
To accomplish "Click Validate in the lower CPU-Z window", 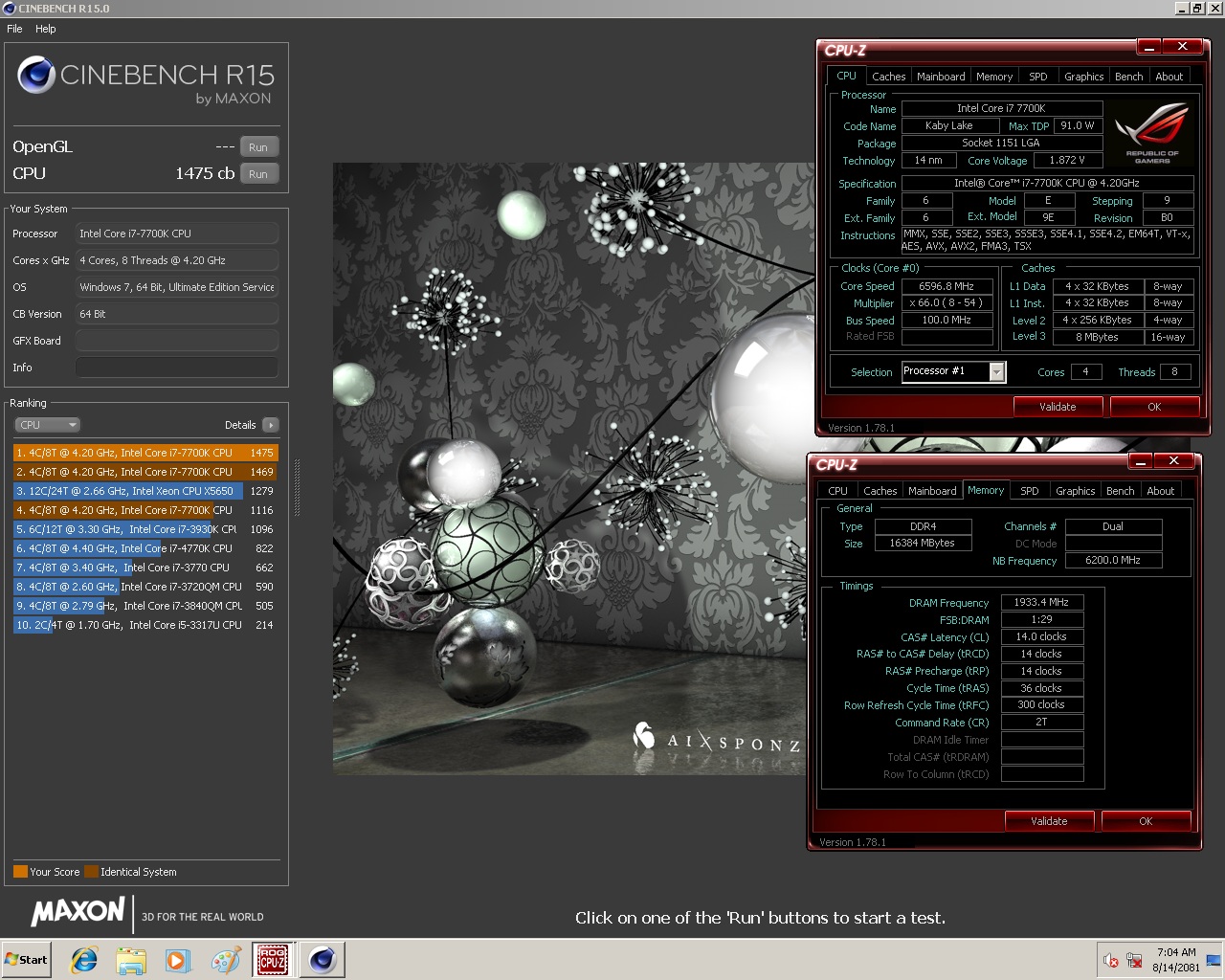I will click(1049, 821).
